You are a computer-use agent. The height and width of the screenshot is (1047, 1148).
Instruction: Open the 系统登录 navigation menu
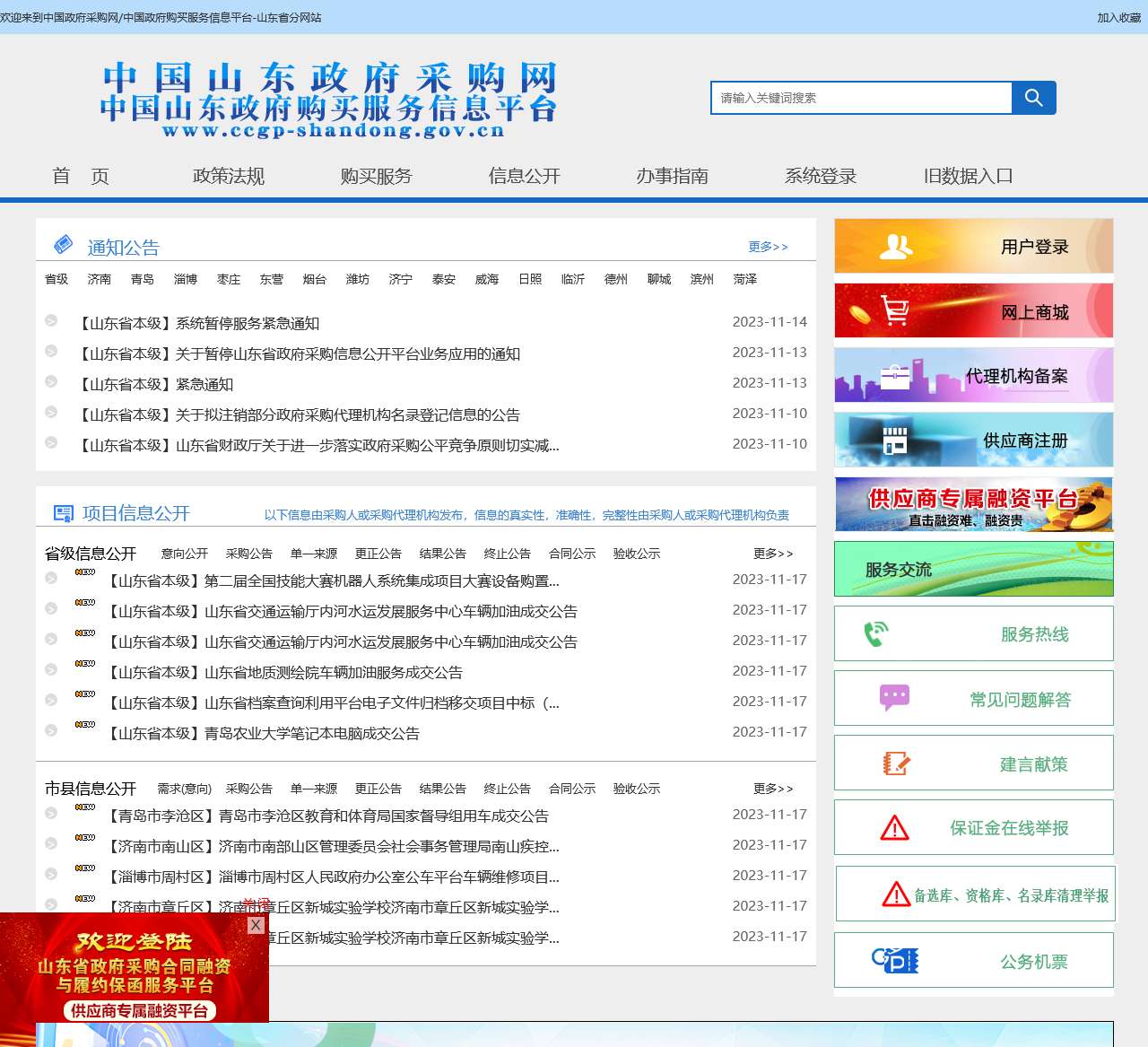pyautogui.click(x=819, y=176)
